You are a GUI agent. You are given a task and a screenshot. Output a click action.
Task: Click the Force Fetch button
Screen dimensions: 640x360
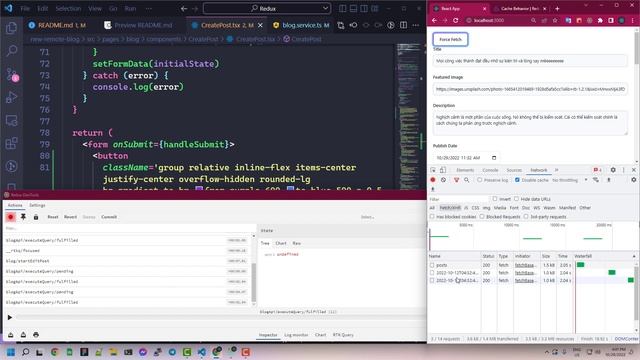tap(450, 40)
